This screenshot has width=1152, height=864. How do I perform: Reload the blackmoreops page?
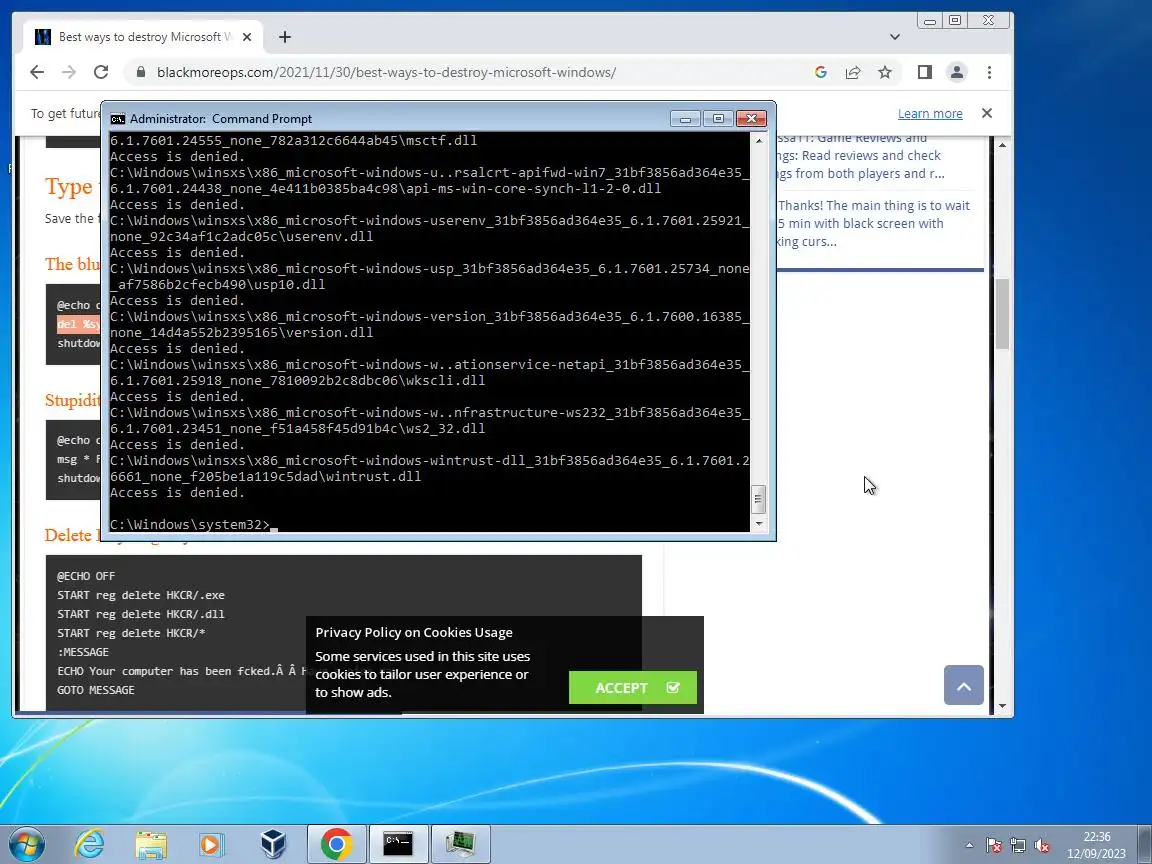101,72
